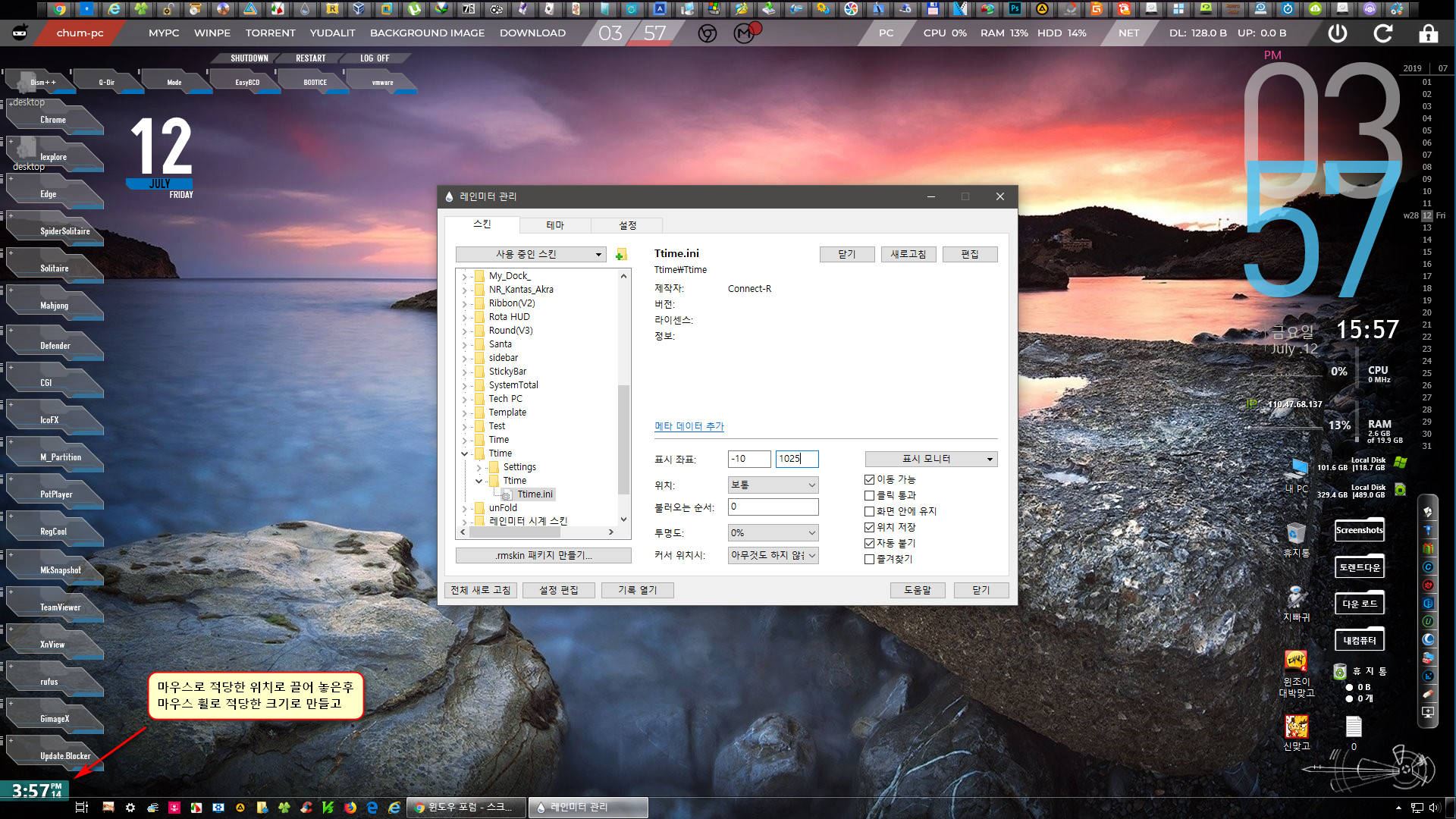Collapse the top-level Ttime folder
The image size is (1456, 819).
click(x=464, y=453)
